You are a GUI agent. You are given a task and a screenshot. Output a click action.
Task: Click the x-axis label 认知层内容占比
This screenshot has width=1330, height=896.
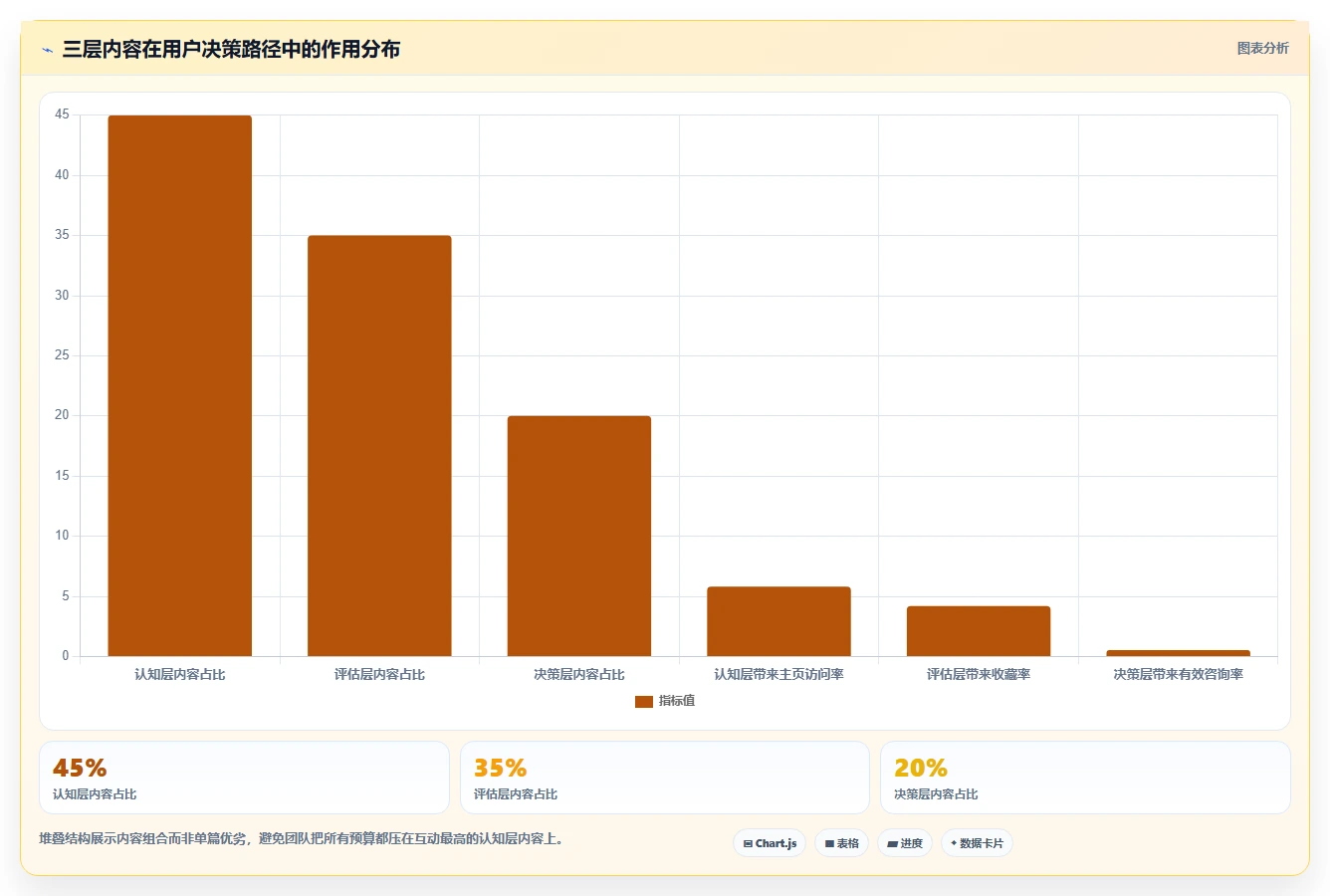coord(180,674)
